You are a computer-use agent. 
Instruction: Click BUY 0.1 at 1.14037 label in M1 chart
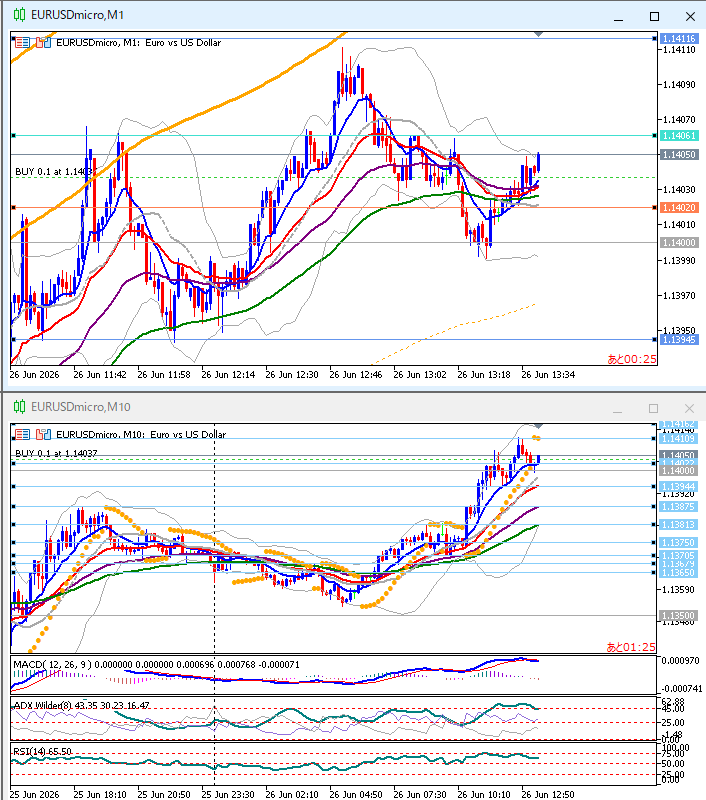pos(56,171)
